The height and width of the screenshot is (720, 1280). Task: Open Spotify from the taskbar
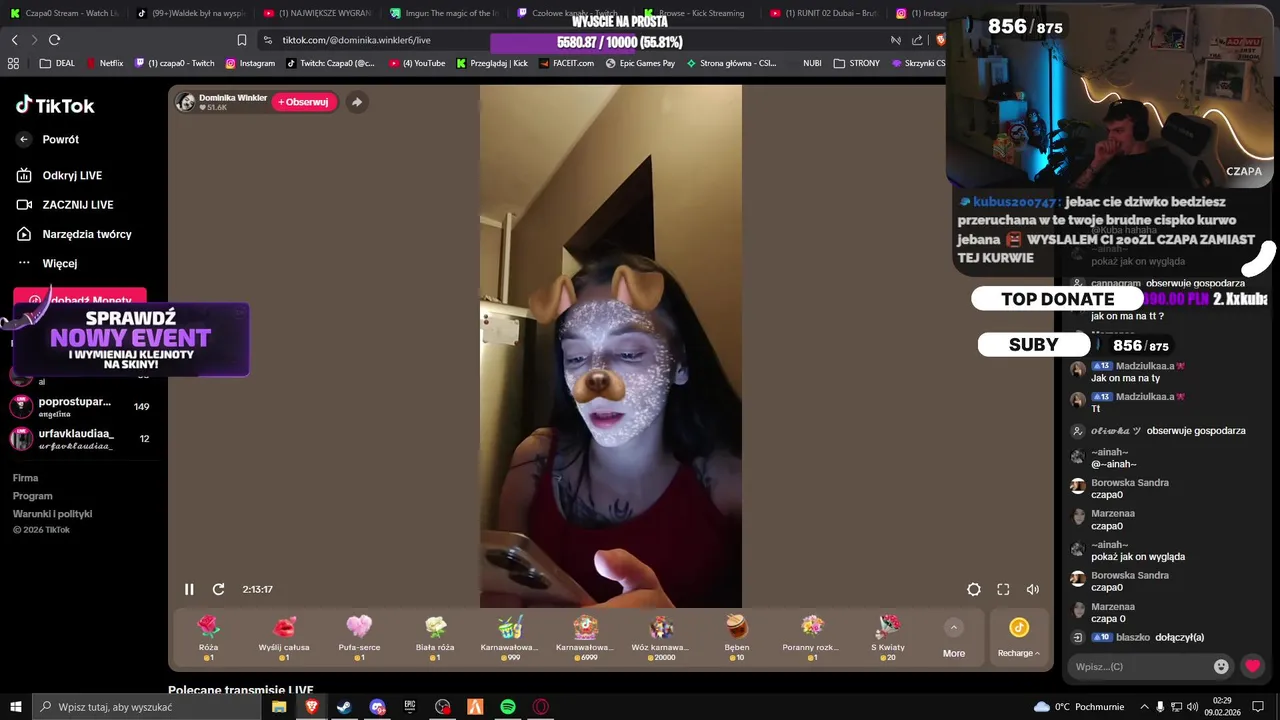508,707
